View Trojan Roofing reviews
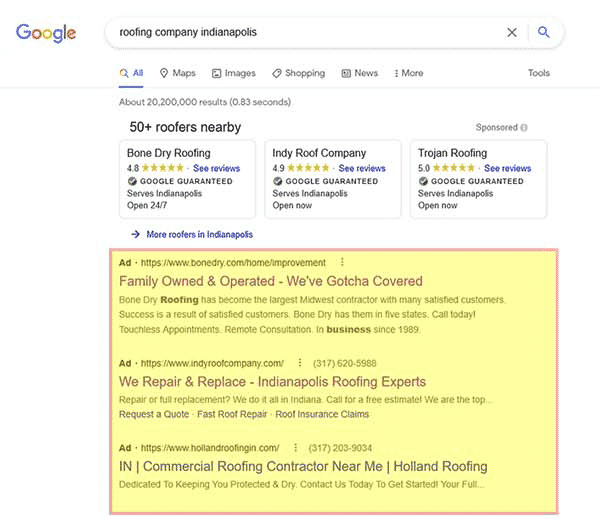The image size is (600, 524). [x=507, y=168]
